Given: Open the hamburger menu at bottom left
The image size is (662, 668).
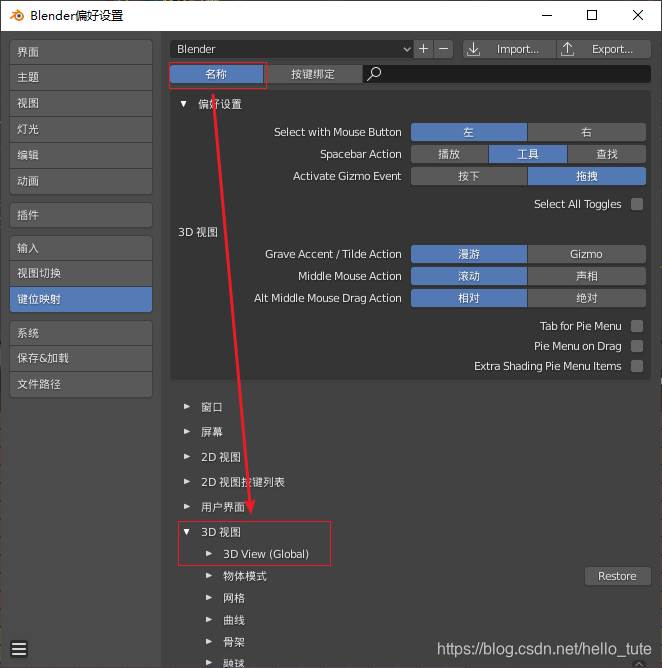Looking at the screenshot, I should (19, 649).
